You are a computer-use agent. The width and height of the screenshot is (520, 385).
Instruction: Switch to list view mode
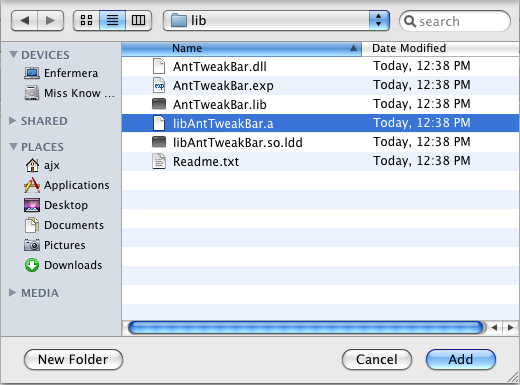click(112, 21)
